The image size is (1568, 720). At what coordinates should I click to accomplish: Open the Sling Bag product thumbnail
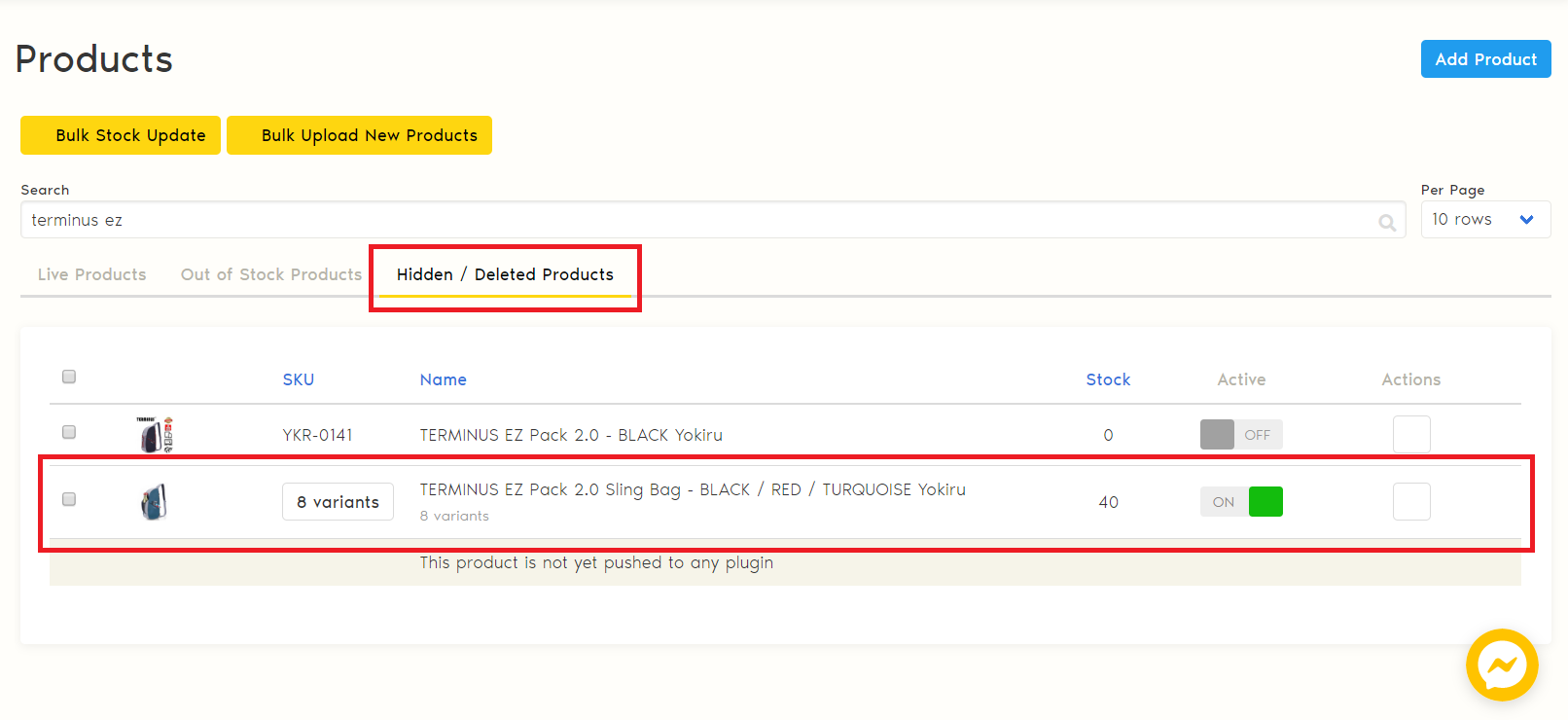(x=153, y=502)
